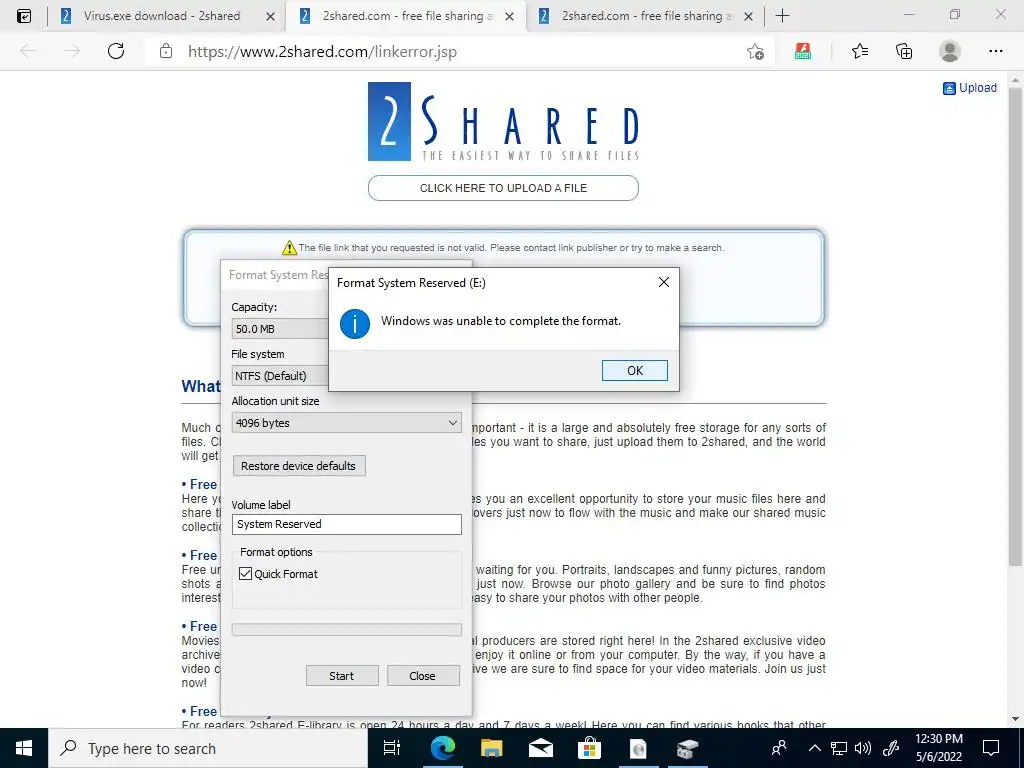
Task: Click the volume speaker tray icon
Action: coord(863,748)
